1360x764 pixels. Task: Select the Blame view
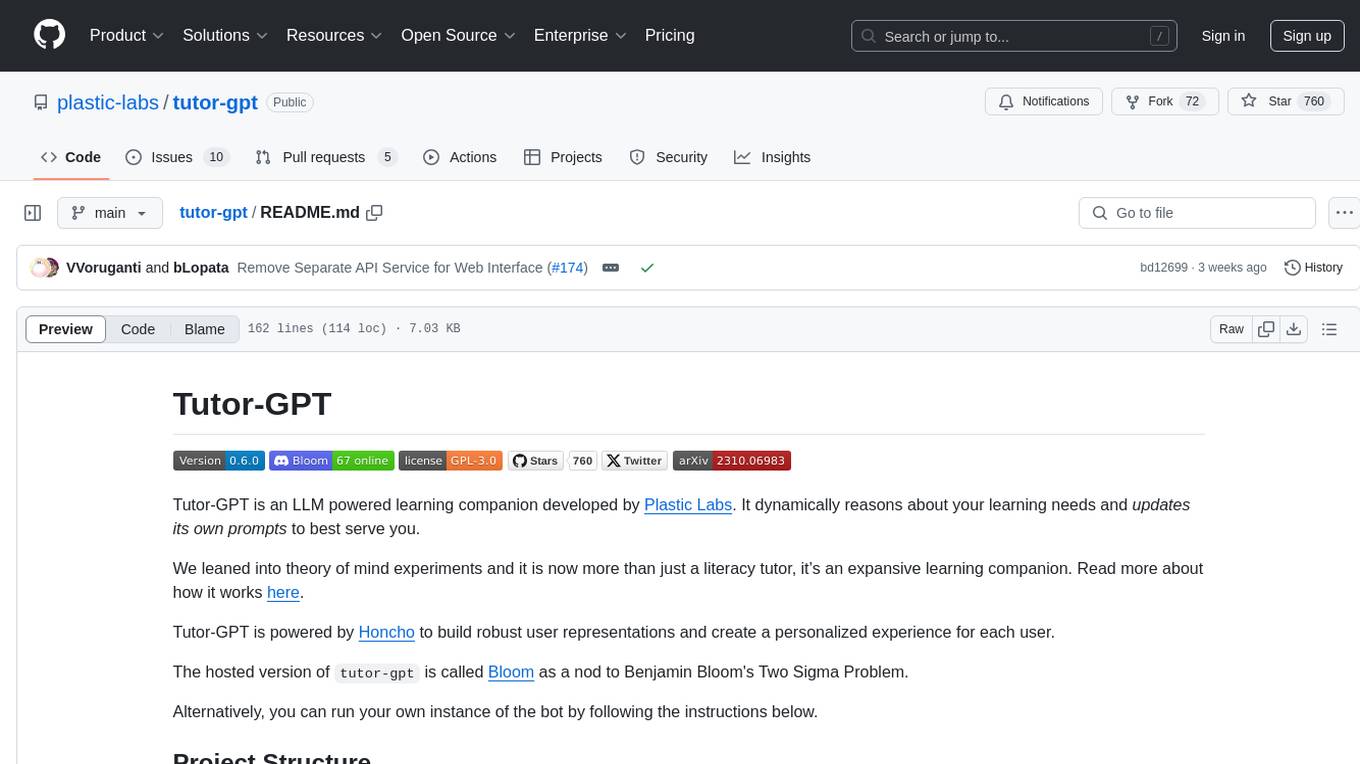click(x=204, y=329)
